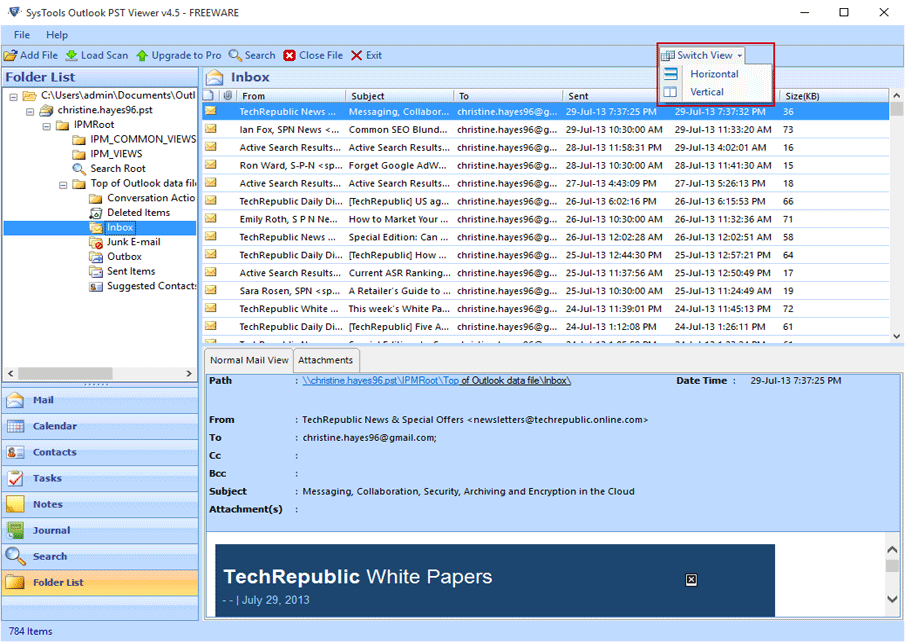Viewport: 905px width, 642px height.
Task: Click the up arrow of the preview pane scrollbar
Action: (892, 550)
